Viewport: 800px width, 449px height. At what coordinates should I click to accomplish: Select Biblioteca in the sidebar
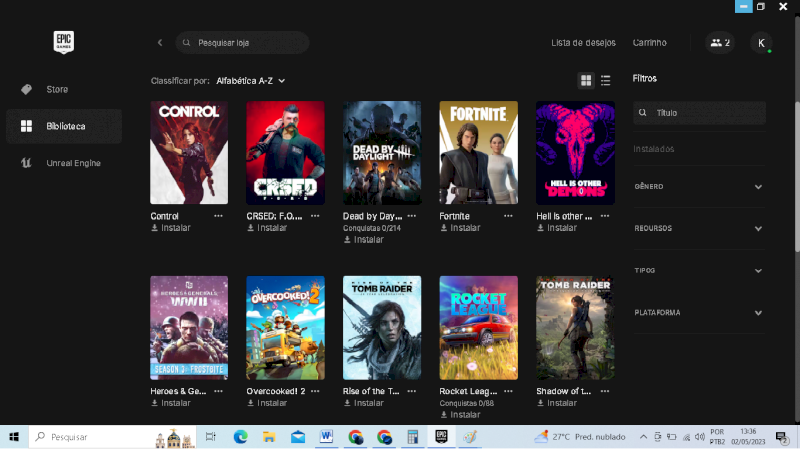(x=64, y=126)
